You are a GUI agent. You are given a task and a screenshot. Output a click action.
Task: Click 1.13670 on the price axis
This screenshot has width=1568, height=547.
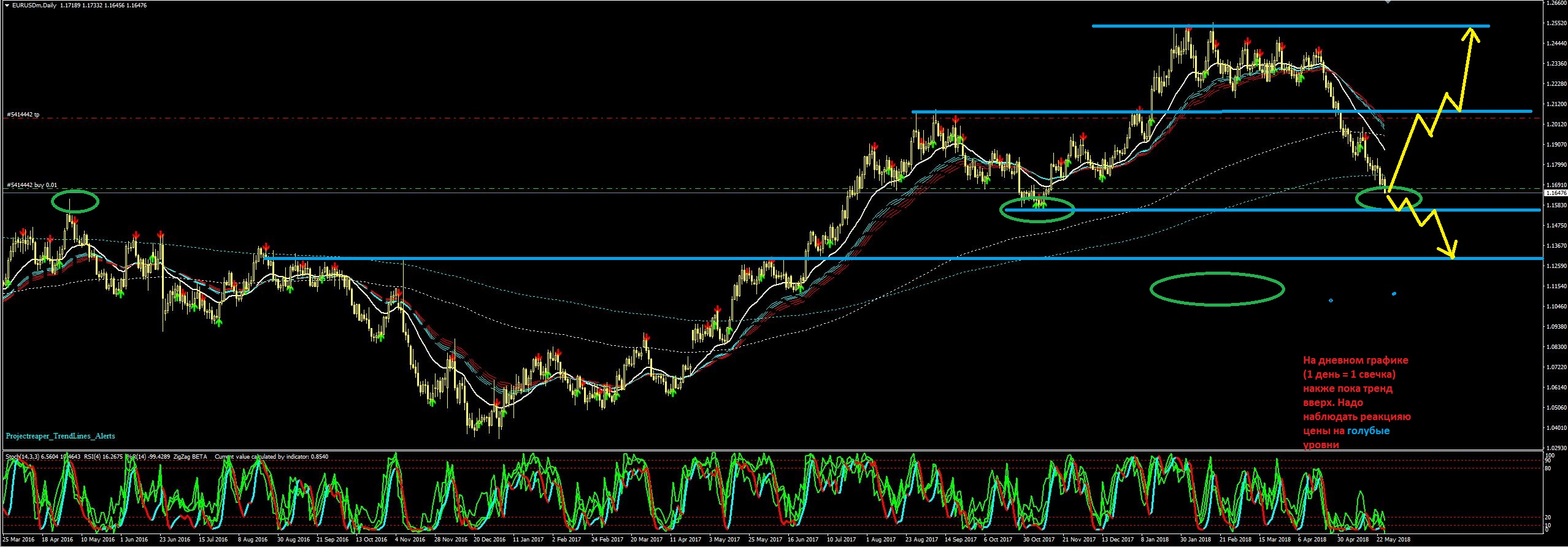coord(1556,246)
